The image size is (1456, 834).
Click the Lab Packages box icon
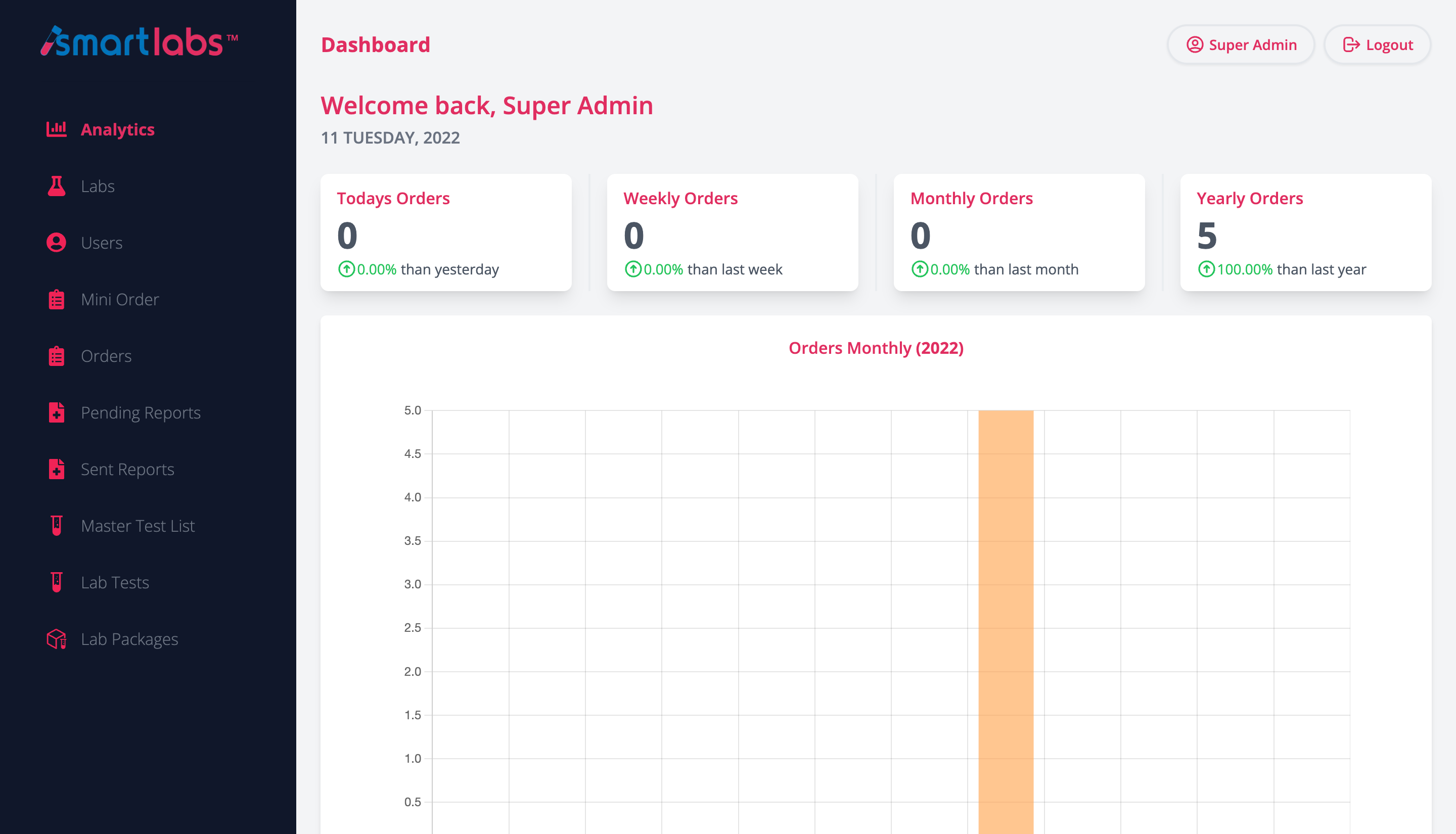click(56, 639)
